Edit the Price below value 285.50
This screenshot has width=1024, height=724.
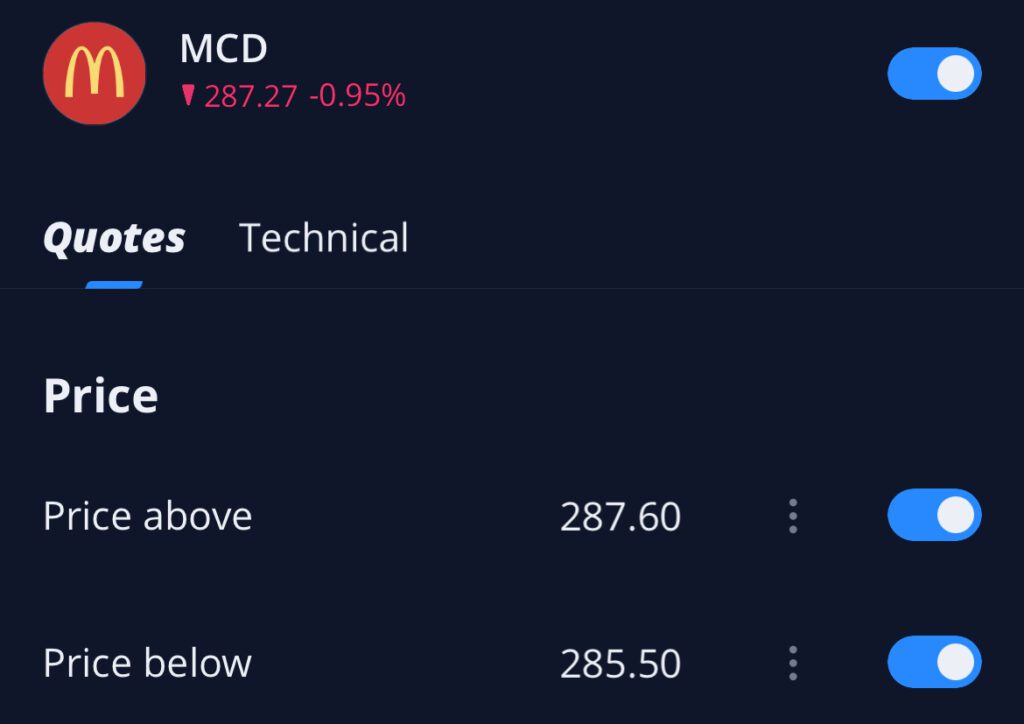620,664
